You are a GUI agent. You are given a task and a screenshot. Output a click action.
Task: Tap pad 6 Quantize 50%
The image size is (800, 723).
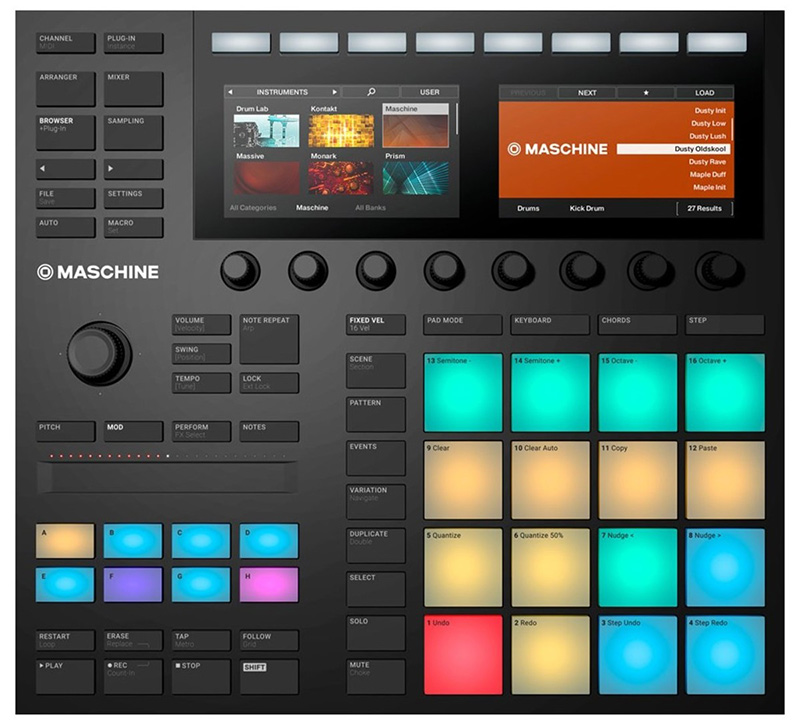(551, 567)
